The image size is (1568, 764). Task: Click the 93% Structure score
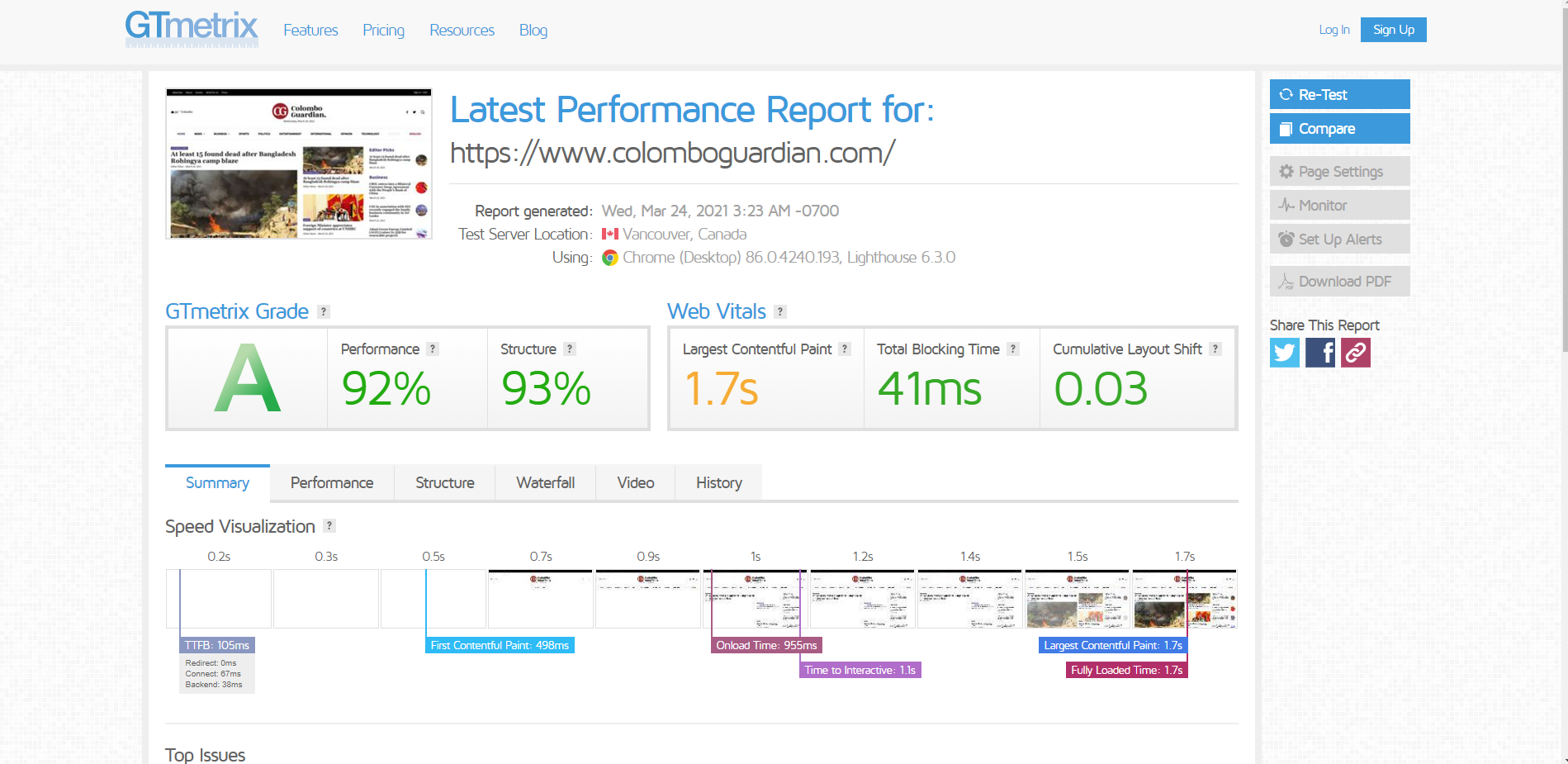pyautogui.click(x=546, y=388)
